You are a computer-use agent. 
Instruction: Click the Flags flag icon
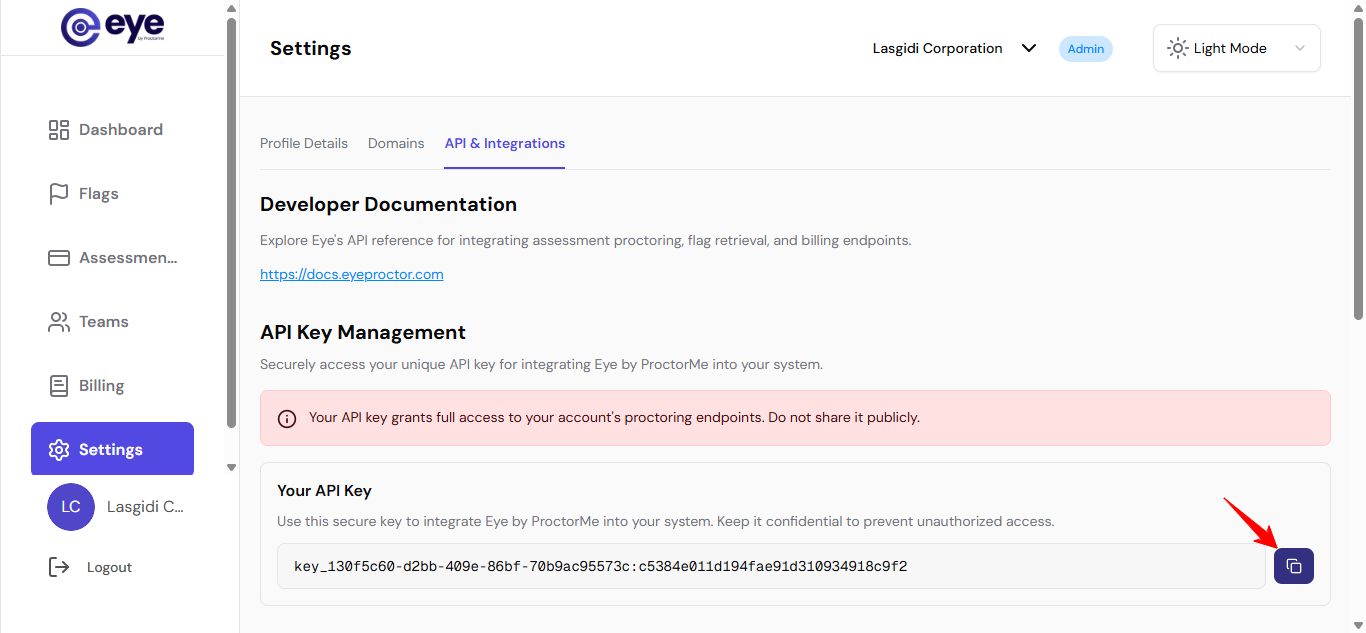coord(59,194)
